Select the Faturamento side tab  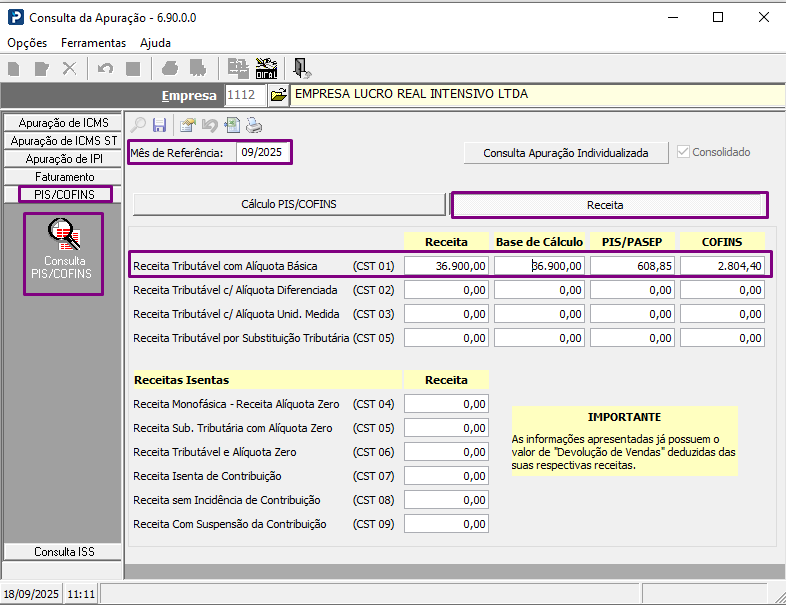(63, 176)
